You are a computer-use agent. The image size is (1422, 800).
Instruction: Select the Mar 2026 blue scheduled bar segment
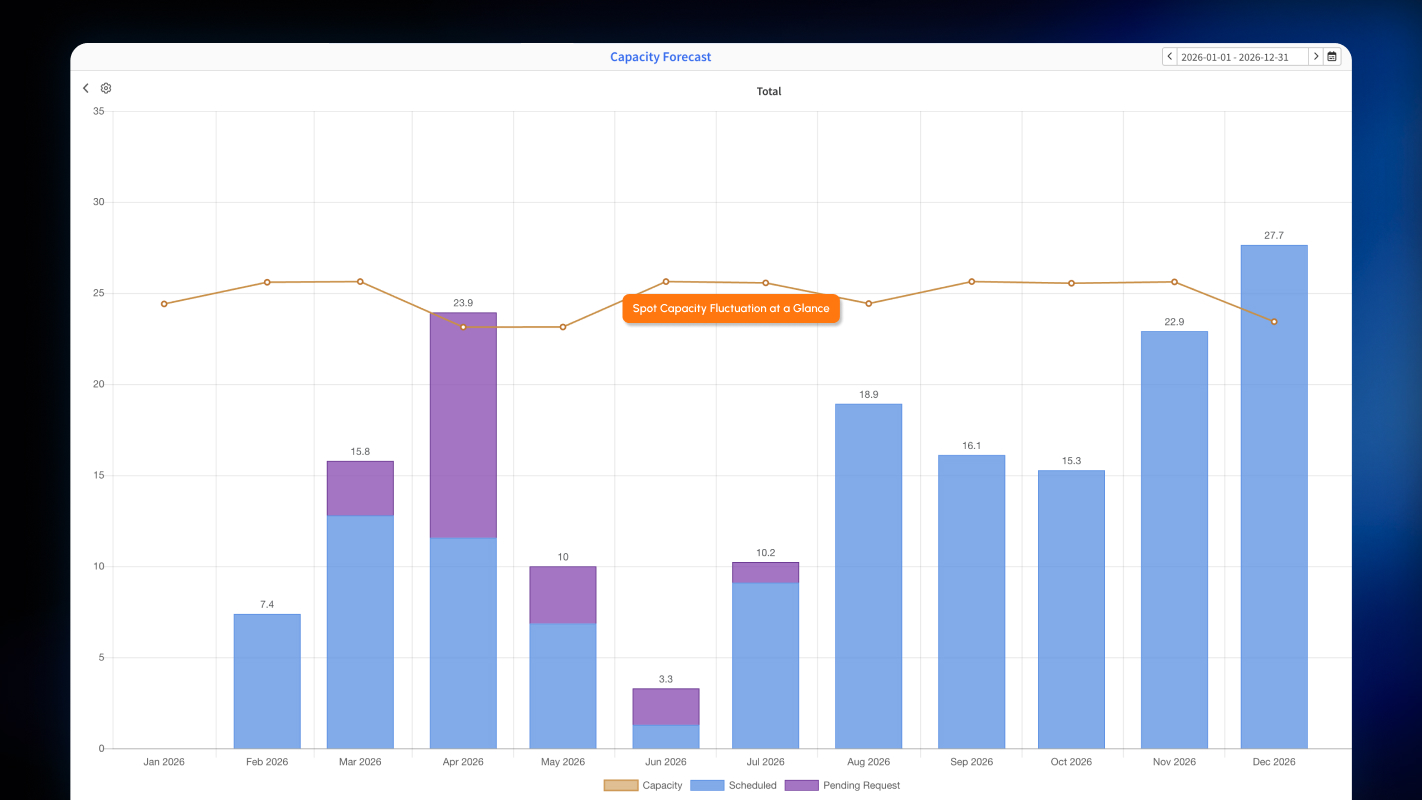click(x=360, y=632)
